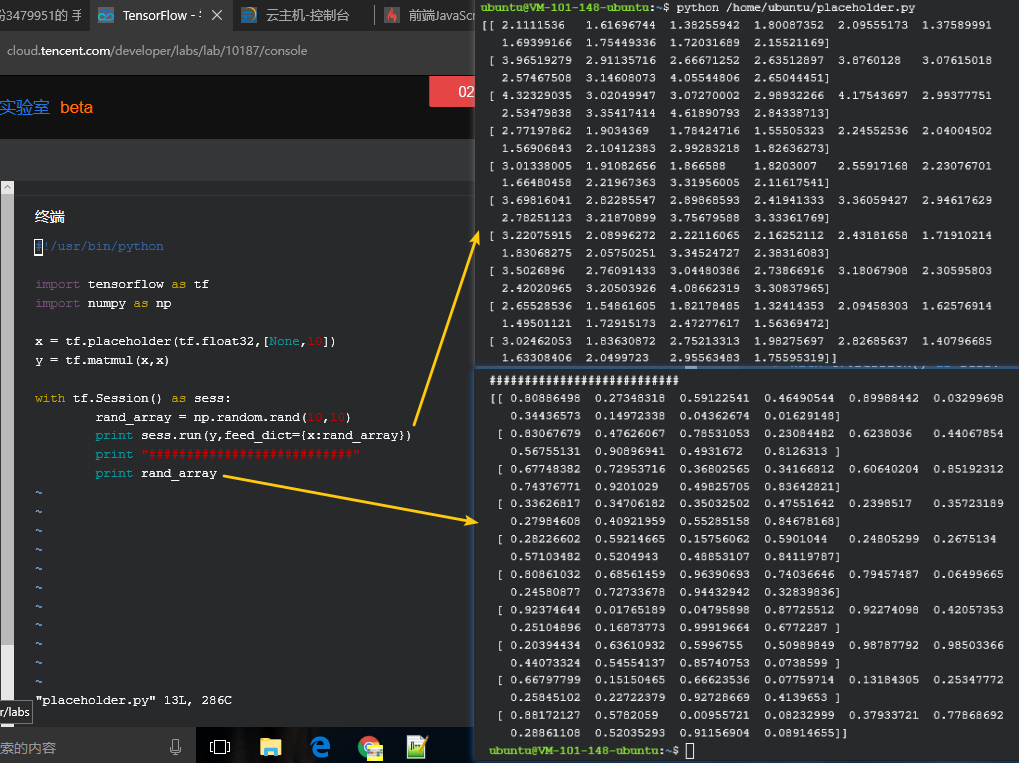Close the TensorFlow tab
This screenshot has height=763, width=1019.
(216, 15)
